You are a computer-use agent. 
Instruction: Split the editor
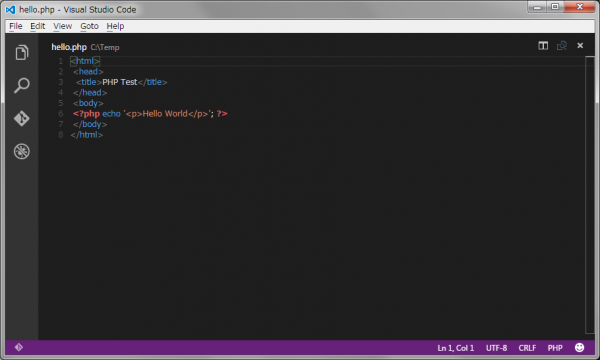(x=543, y=46)
